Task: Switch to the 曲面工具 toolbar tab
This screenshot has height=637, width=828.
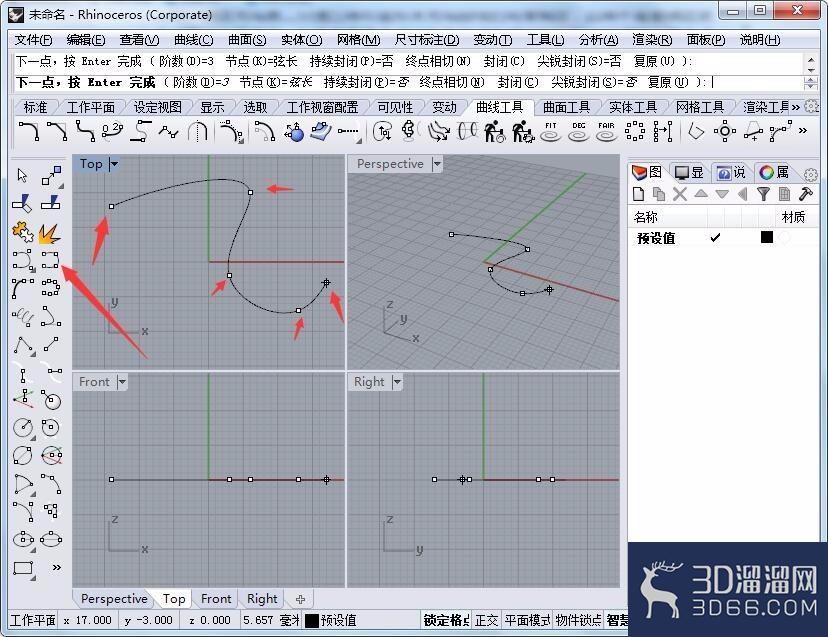Action: pyautogui.click(x=566, y=107)
